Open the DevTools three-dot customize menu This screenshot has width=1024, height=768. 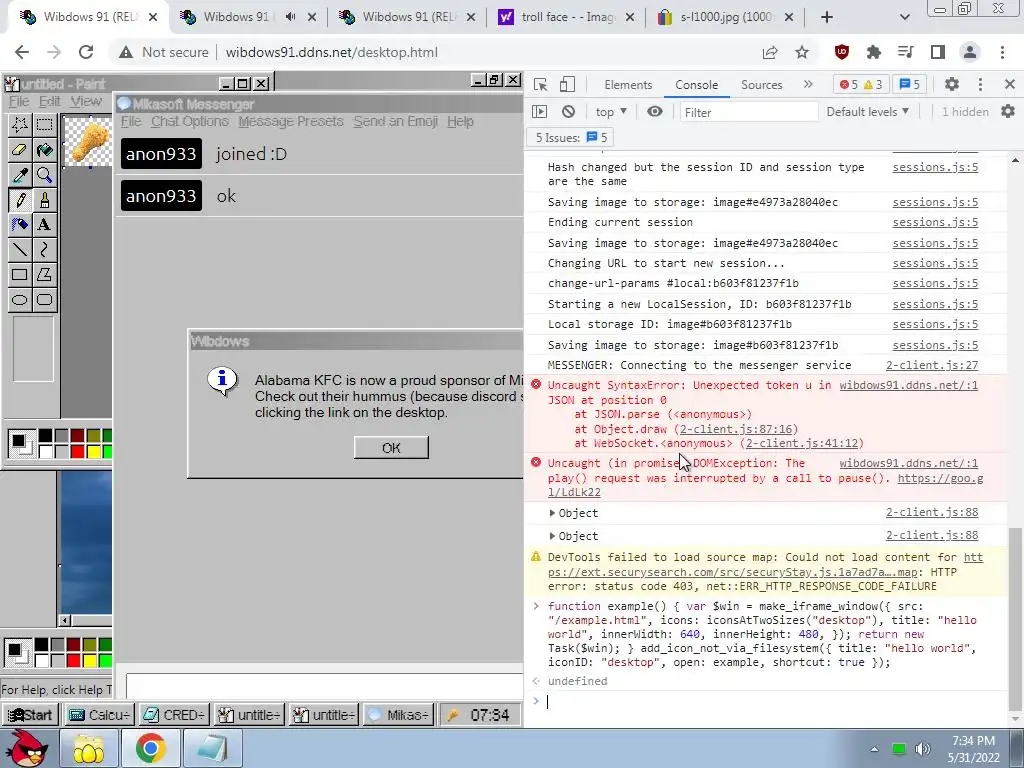980,84
